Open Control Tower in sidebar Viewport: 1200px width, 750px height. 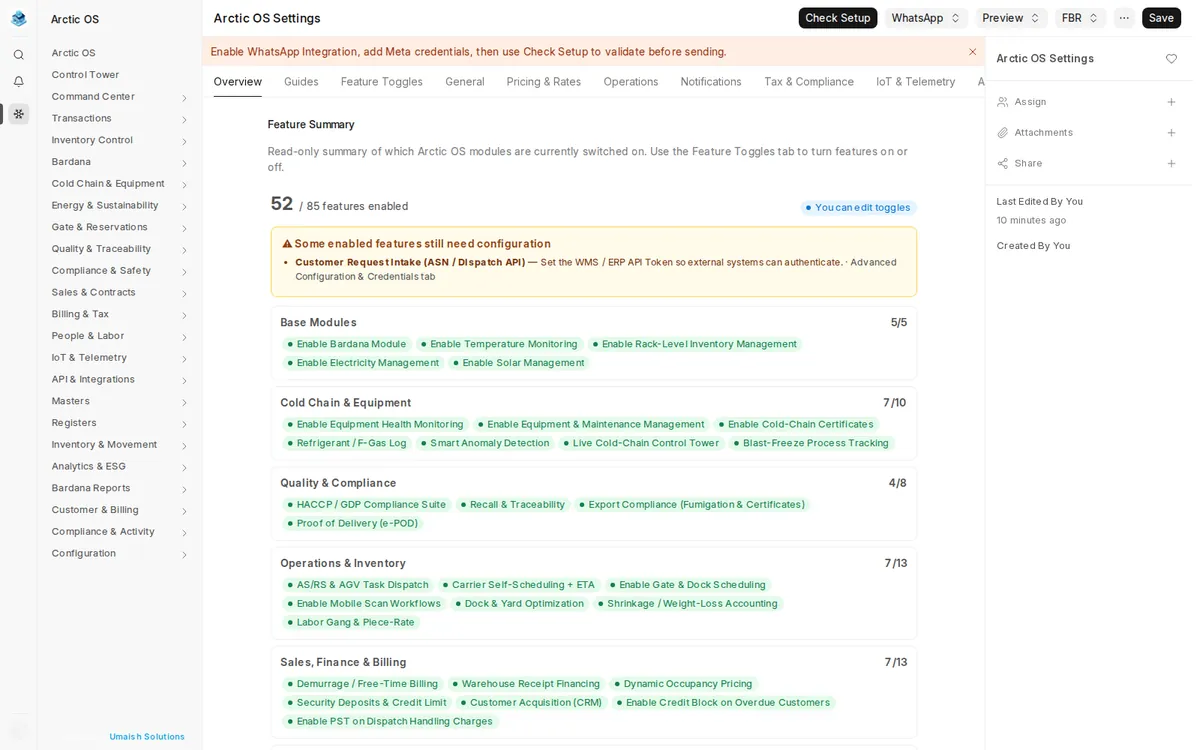85,75
